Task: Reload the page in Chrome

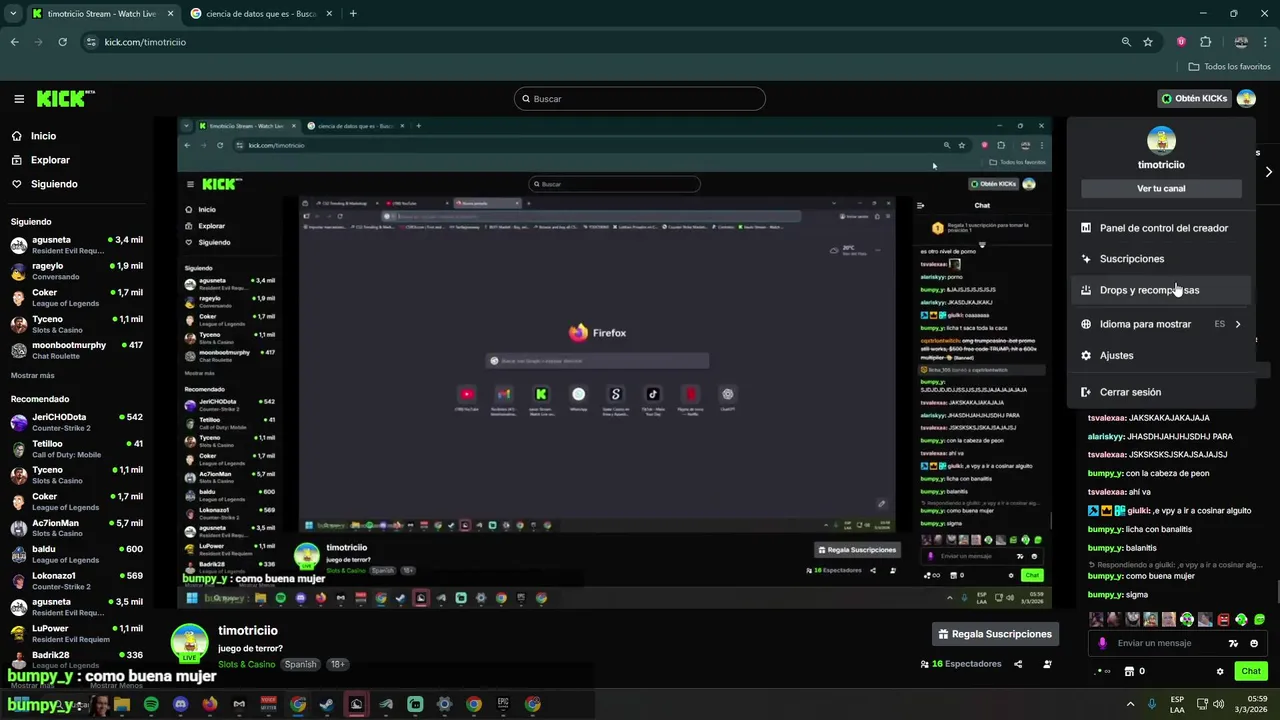Action: 62,42
